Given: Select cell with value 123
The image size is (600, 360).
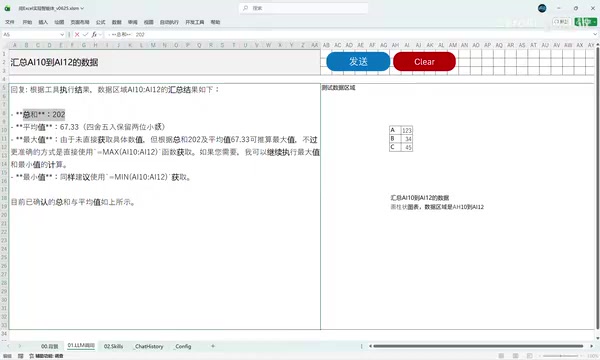Looking at the screenshot, I should click(406, 130).
